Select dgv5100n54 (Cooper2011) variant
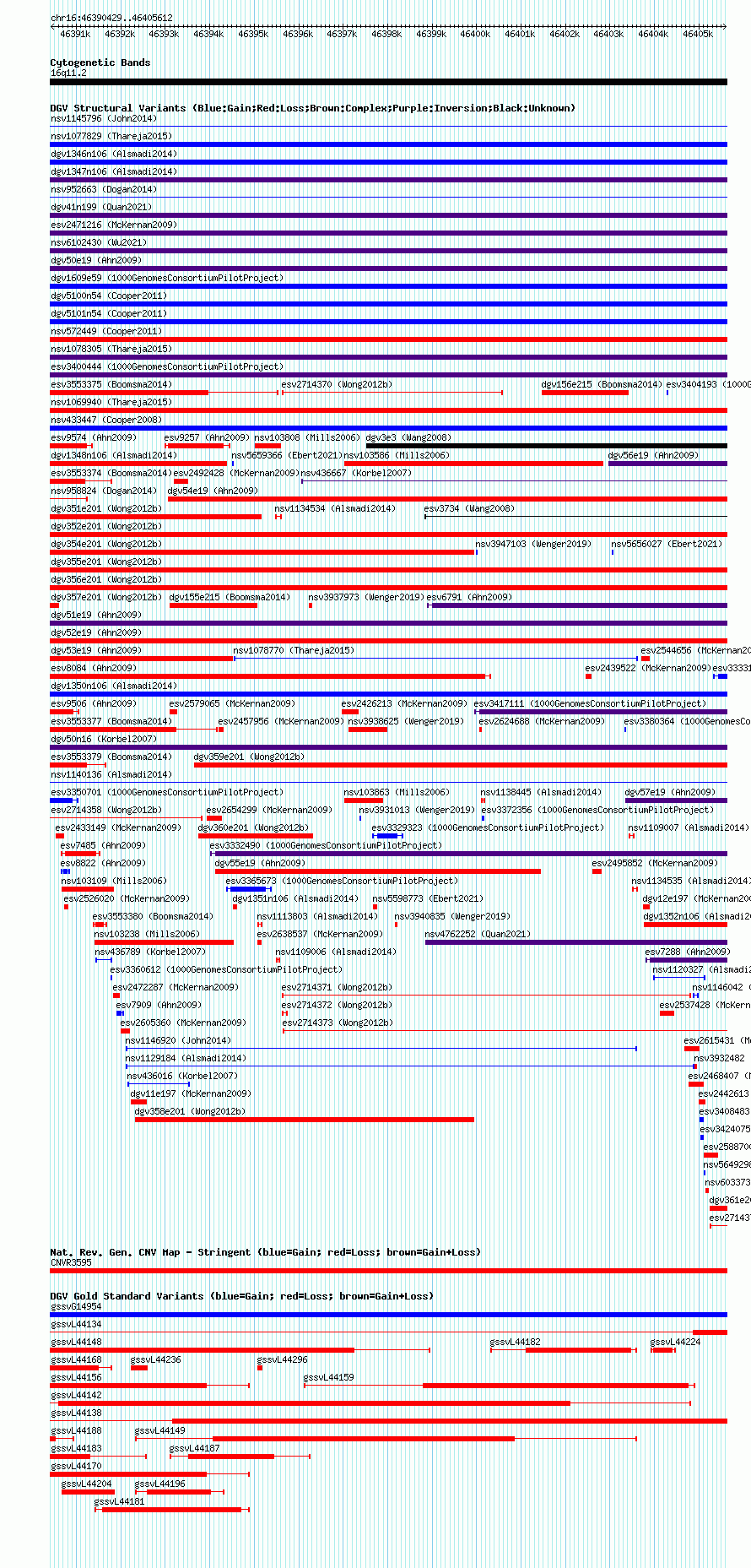 109,296
